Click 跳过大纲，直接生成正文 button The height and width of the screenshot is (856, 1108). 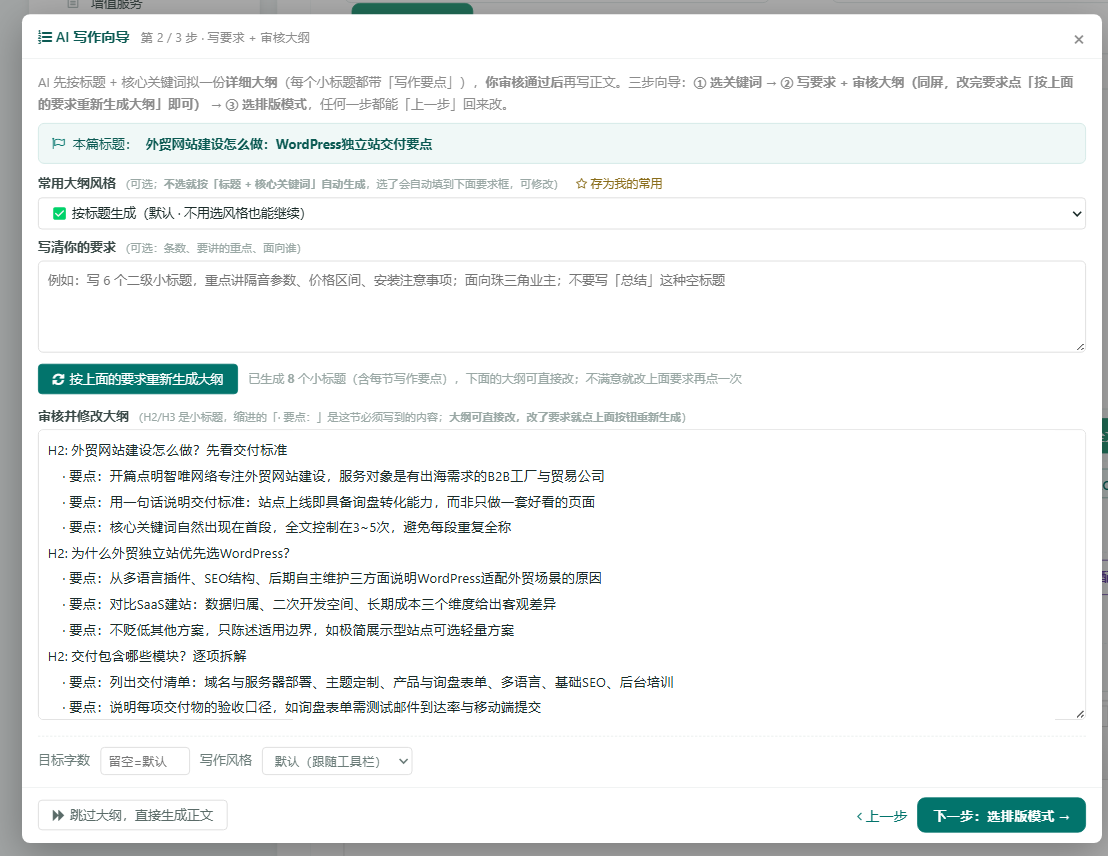[x=133, y=815]
